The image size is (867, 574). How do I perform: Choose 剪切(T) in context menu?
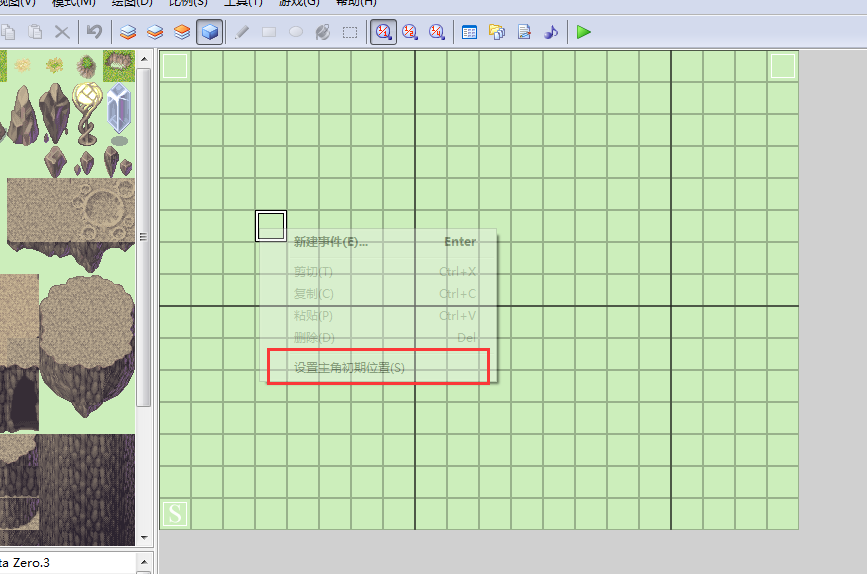click(378, 272)
